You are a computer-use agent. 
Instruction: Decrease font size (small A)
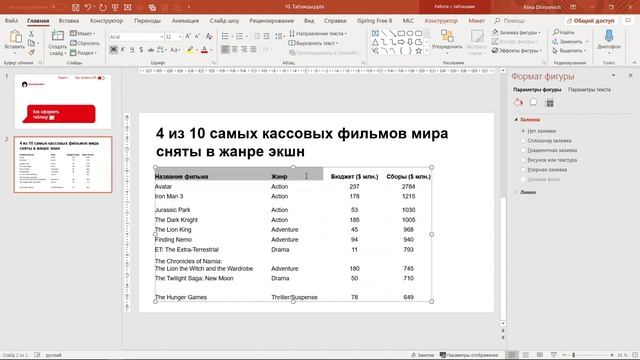point(198,36)
